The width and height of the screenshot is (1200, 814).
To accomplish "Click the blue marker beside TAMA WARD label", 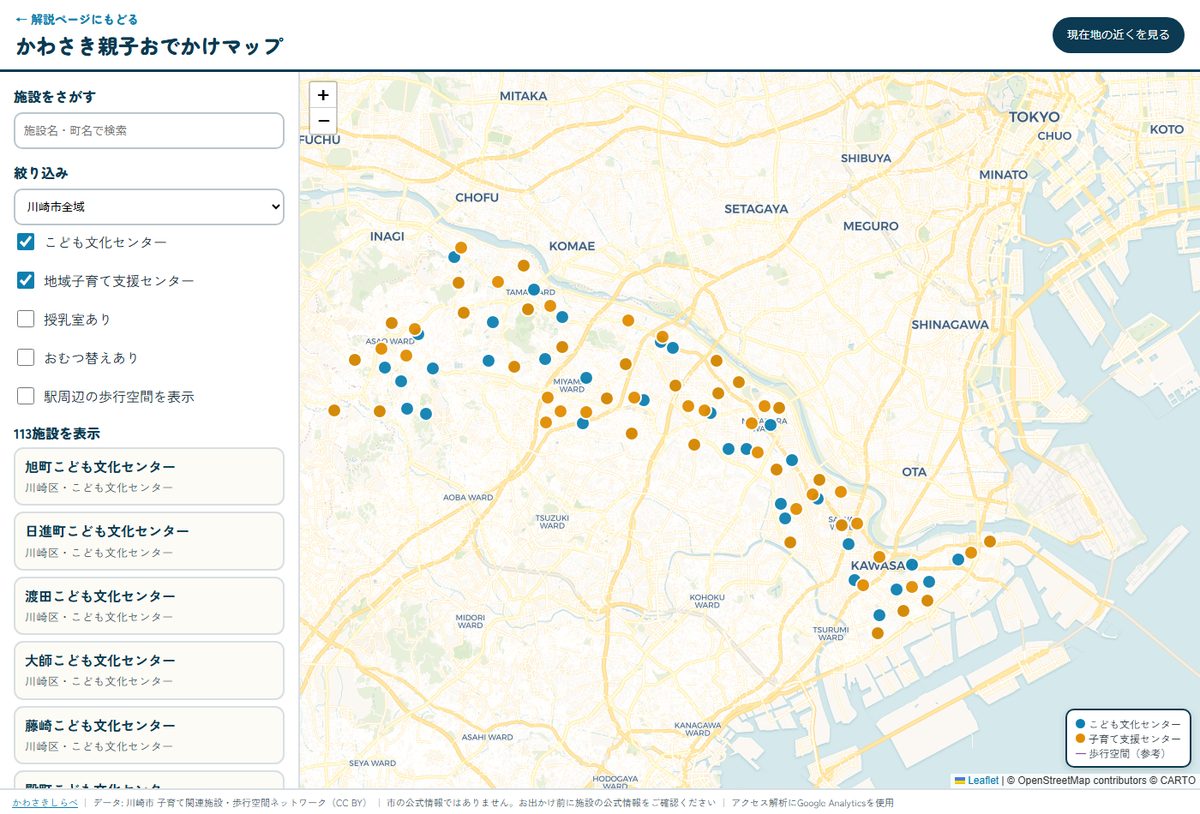I will (534, 290).
